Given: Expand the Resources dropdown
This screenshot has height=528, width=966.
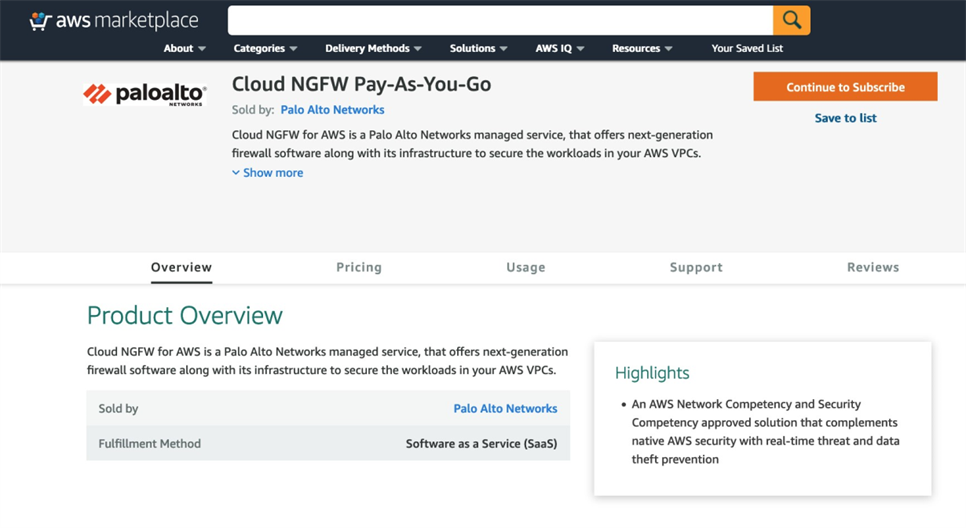Looking at the screenshot, I should (642, 48).
